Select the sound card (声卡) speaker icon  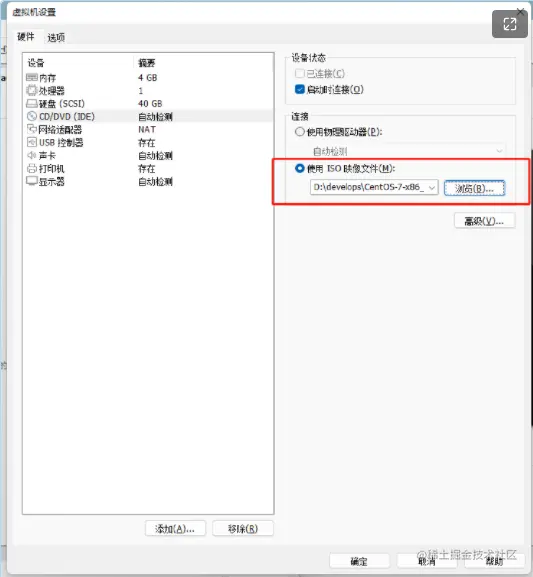point(32,155)
